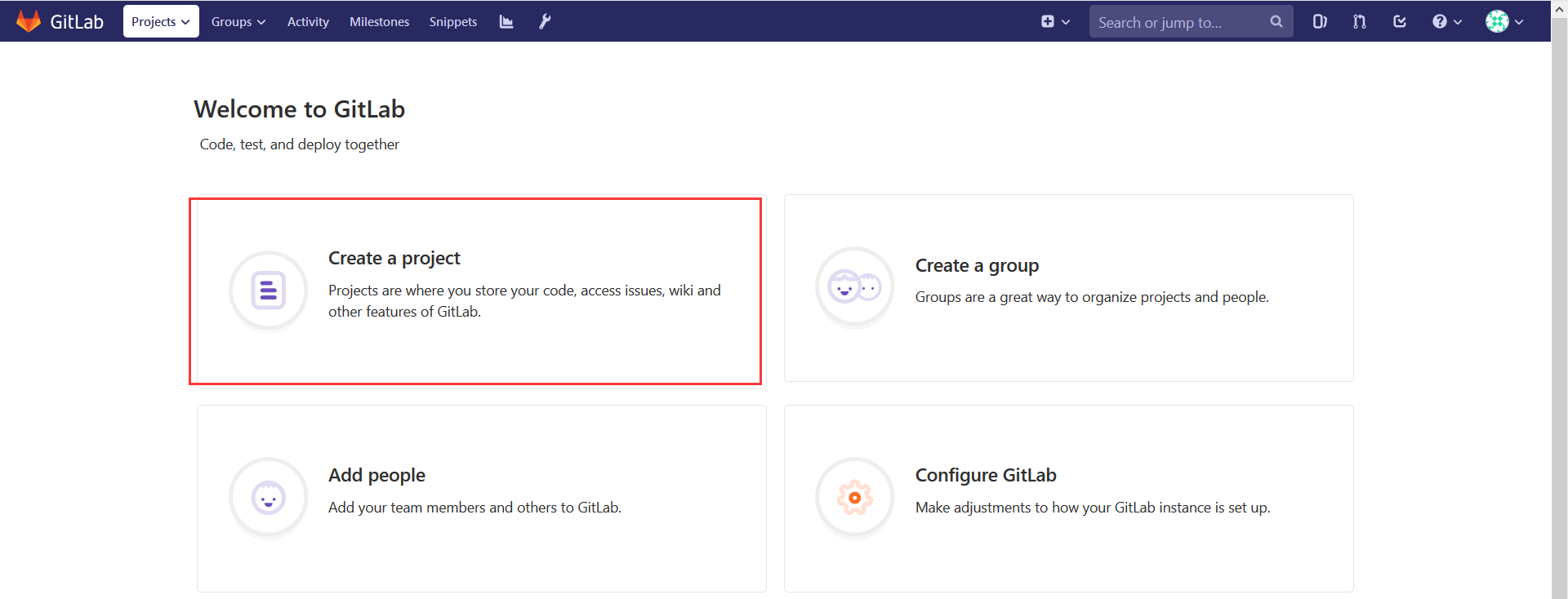The height and width of the screenshot is (599, 1568).
Task: Click the Add people face icon
Action: click(269, 498)
